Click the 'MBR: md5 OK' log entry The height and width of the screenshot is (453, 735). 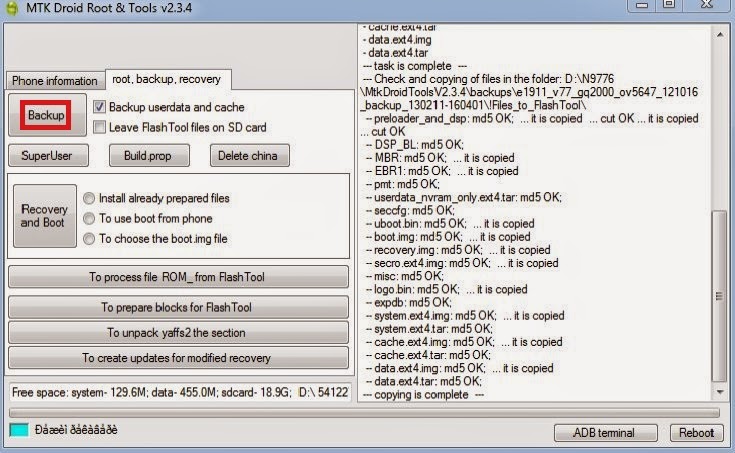440,158
